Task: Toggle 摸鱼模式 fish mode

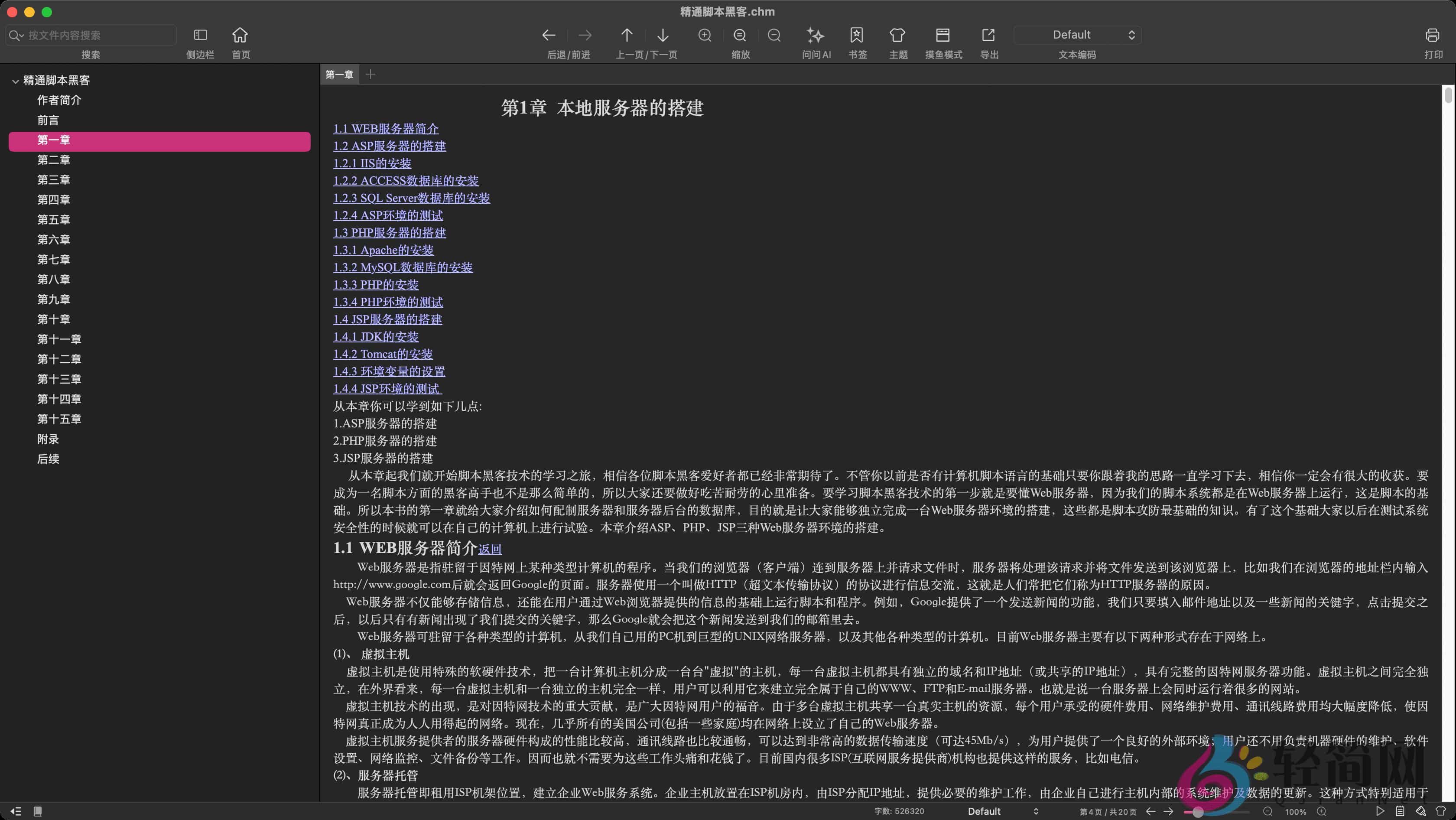Action: click(943, 35)
